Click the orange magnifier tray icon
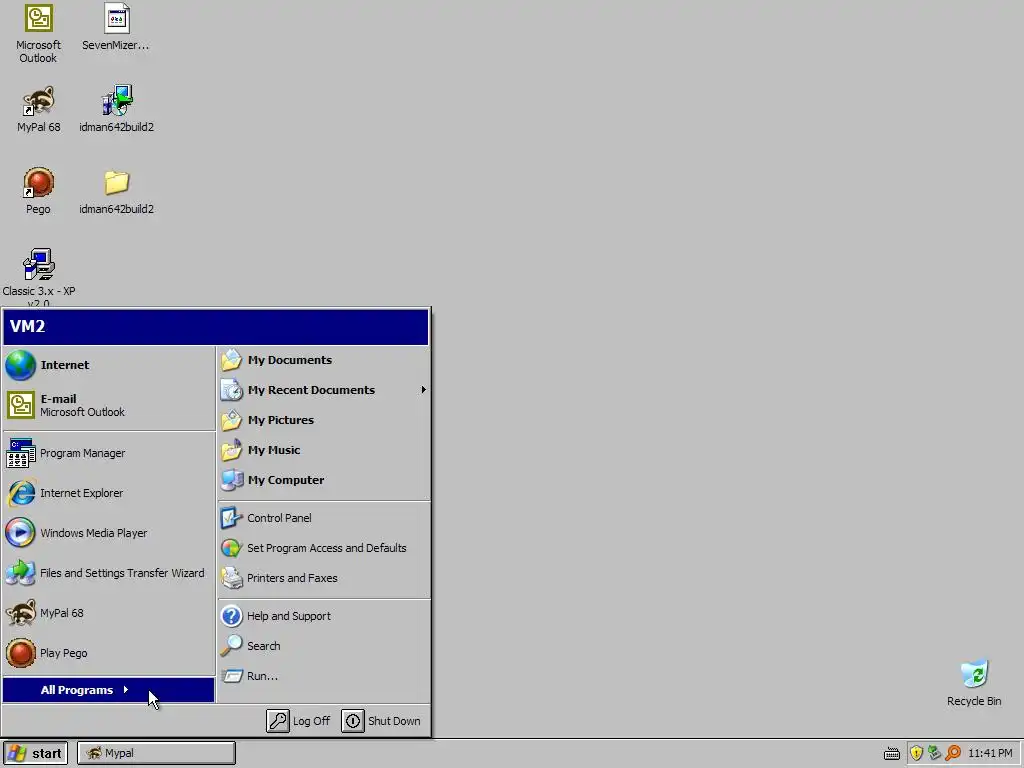This screenshot has height=768, width=1024. 953,753
